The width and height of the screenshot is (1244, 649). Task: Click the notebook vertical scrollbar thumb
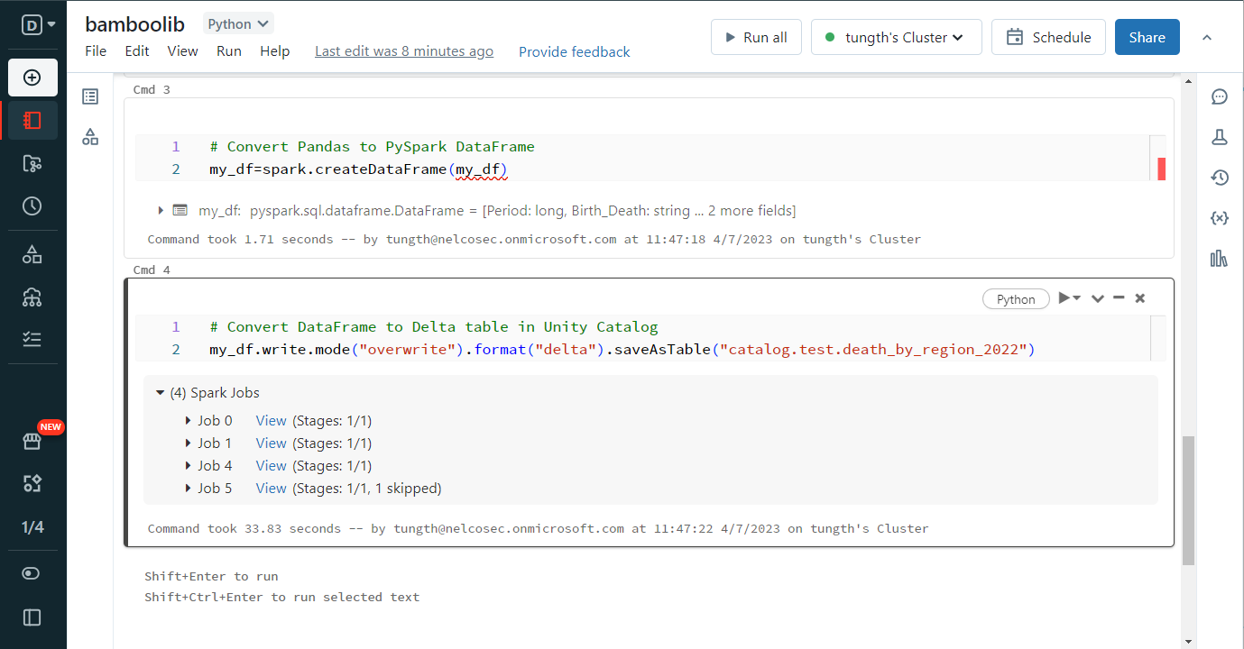1188,500
